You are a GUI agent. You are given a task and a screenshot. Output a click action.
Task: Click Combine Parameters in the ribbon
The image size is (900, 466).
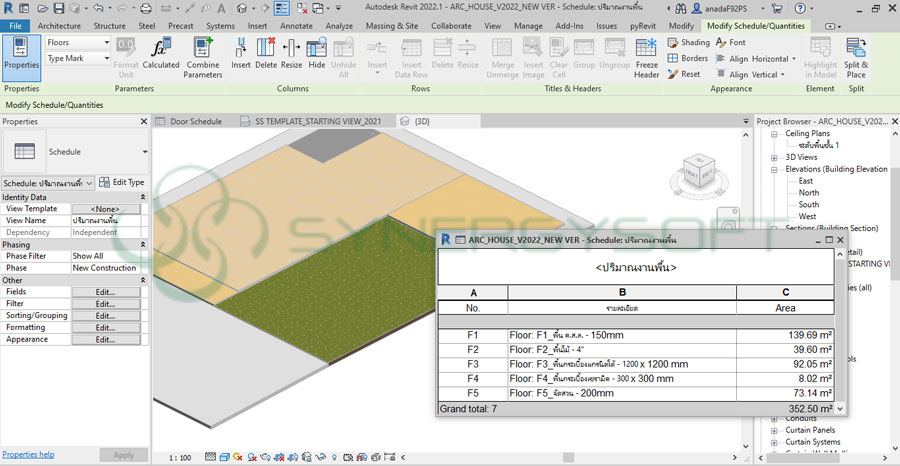[203, 56]
